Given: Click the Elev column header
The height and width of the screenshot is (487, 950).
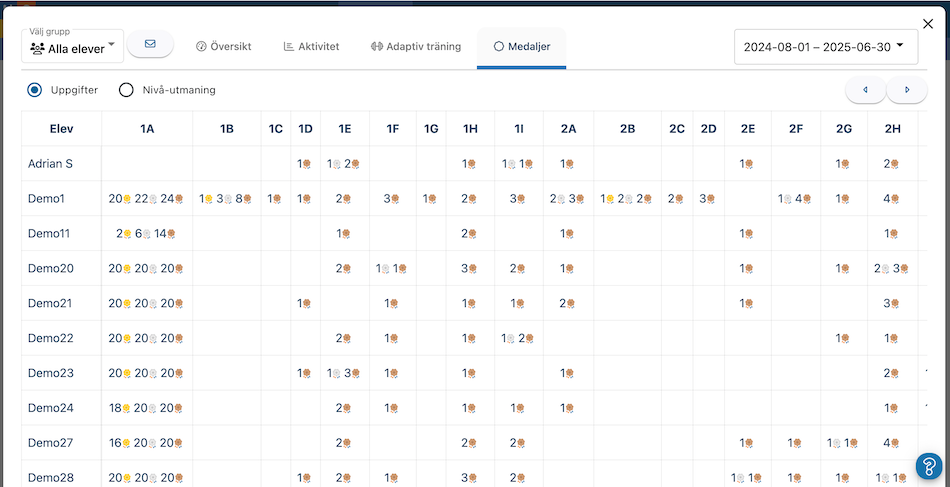Looking at the screenshot, I should click(x=62, y=128).
